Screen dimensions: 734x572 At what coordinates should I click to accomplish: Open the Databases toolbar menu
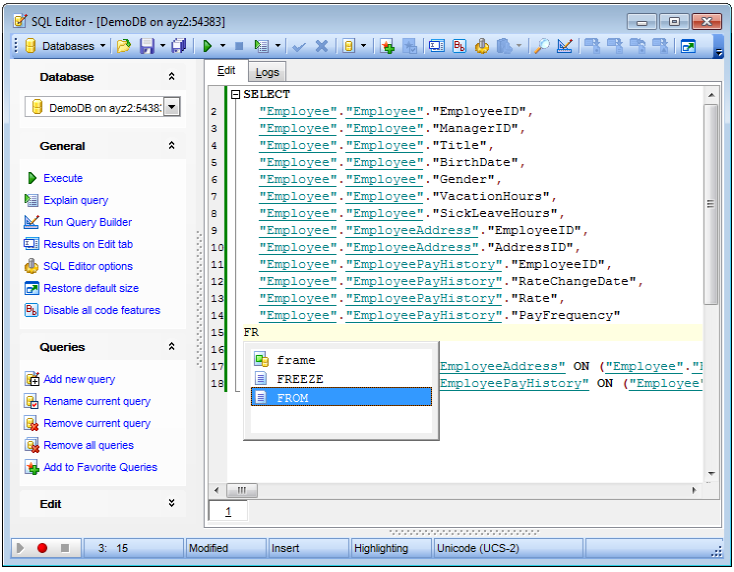(x=65, y=46)
